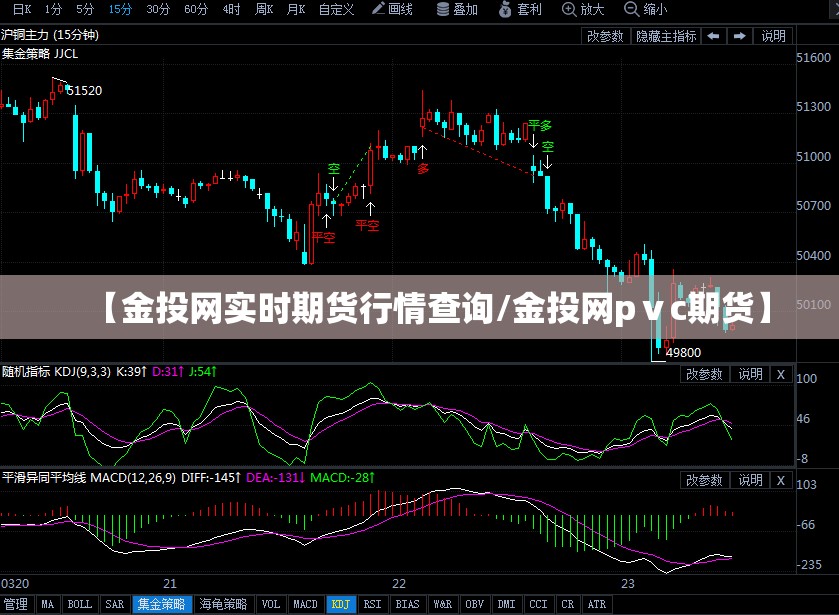This screenshot has height=615, width=839.
Task: Switch to daily K-line period 日K
Action: pyautogui.click(x=22, y=9)
